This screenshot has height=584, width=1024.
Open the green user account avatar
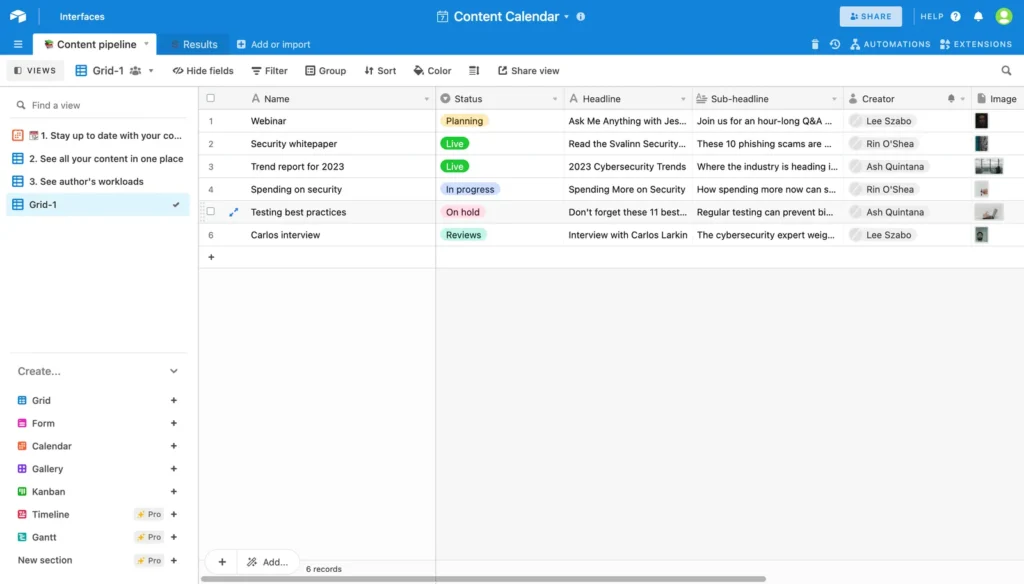(1003, 15)
